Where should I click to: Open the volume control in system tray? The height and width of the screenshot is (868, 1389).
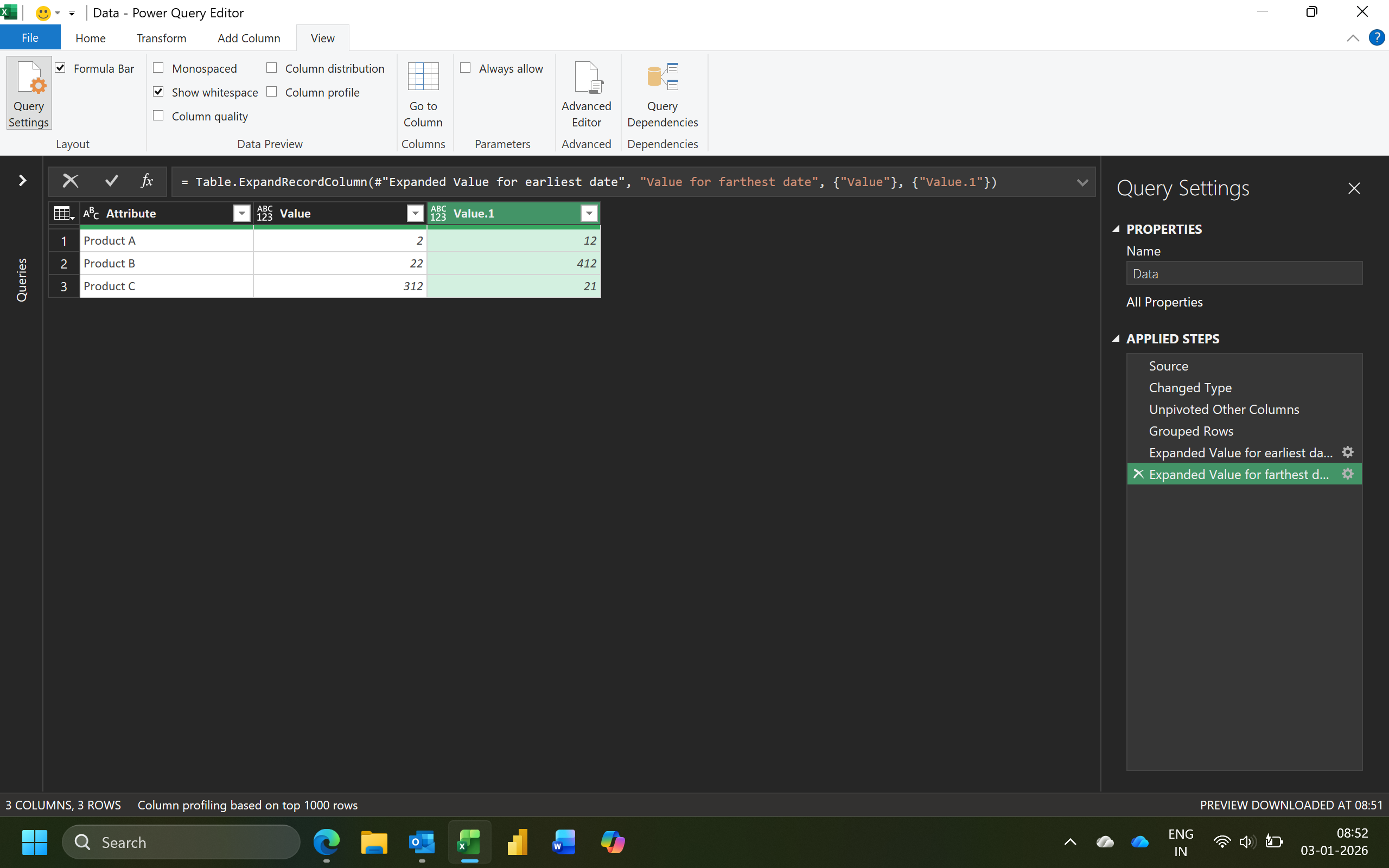pos(1246,842)
